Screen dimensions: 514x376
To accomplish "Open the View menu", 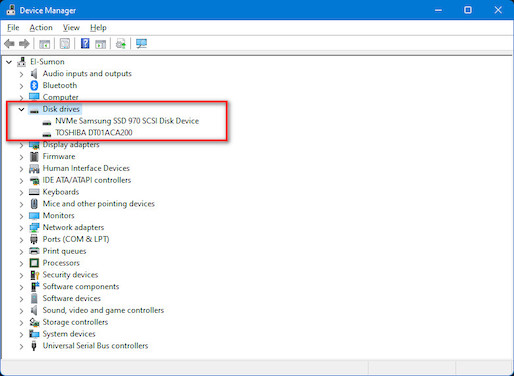I will (71, 28).
